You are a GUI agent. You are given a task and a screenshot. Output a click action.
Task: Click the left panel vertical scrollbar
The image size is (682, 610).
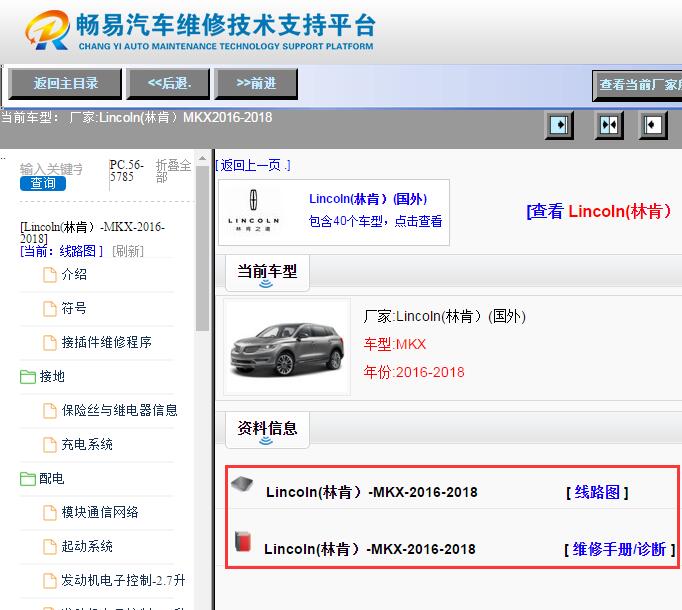202,248
